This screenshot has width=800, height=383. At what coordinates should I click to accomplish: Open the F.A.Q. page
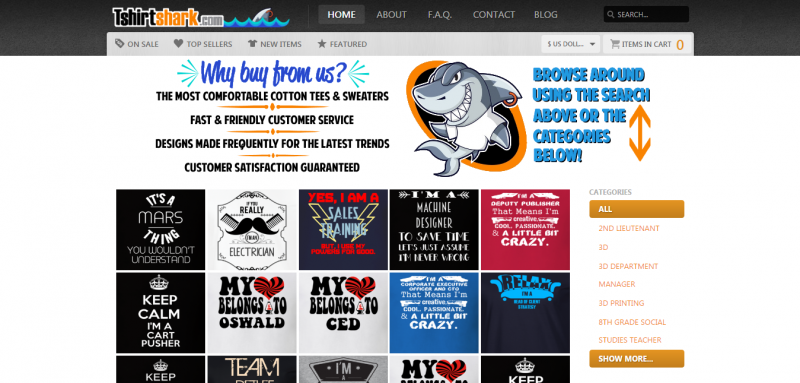click(x=440, y=14)
